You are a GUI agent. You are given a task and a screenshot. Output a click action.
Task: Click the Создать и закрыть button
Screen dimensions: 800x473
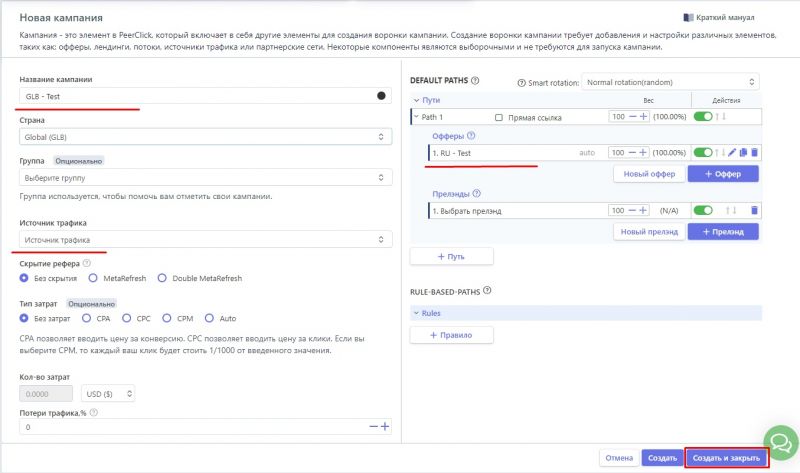726,458
